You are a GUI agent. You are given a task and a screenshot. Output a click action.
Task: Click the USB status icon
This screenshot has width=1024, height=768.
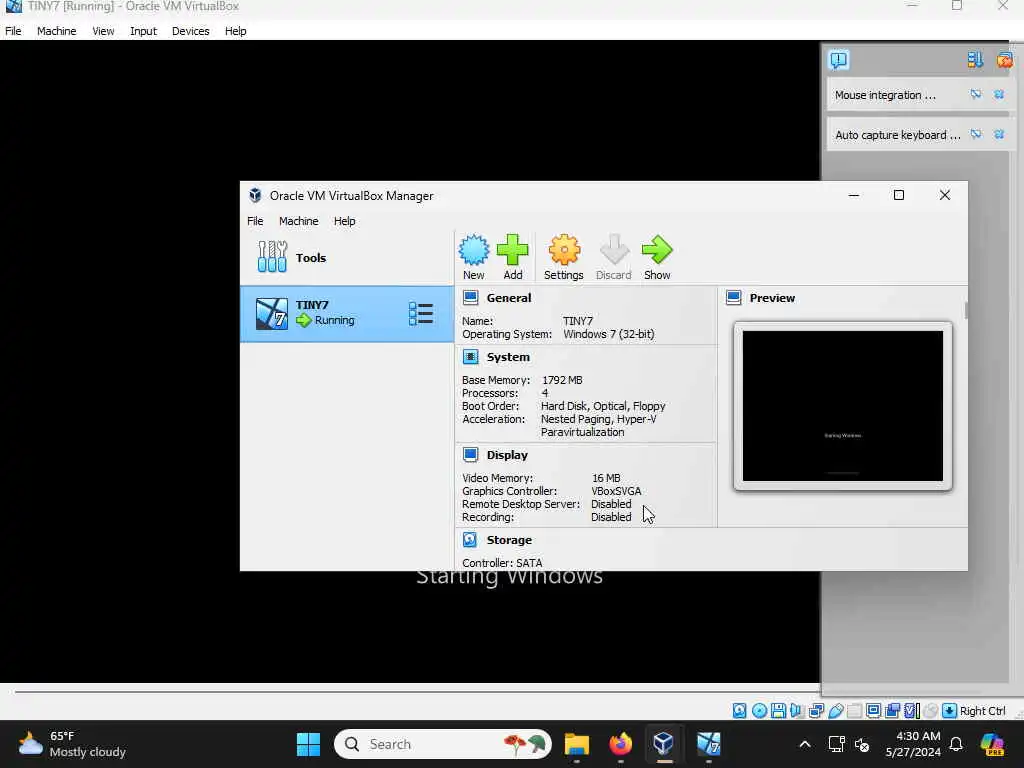tap(836, 711)
